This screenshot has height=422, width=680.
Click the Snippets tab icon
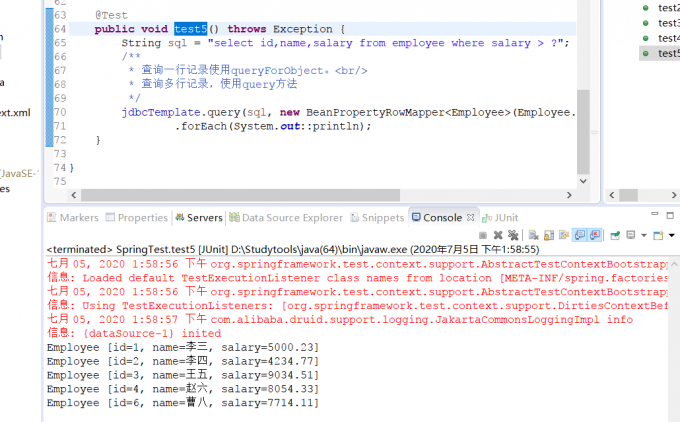click(x=355, y=217)
